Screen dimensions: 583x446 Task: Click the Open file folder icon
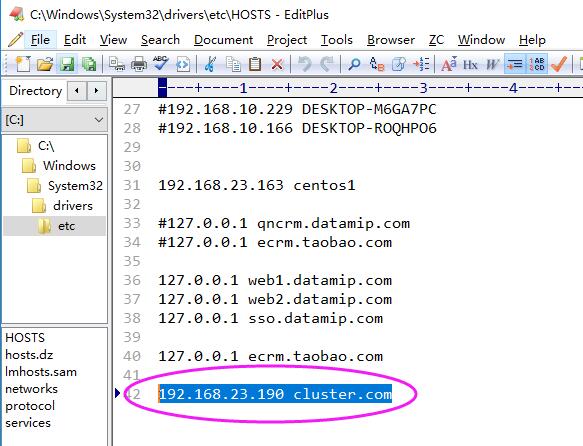(x=45, y=64)
